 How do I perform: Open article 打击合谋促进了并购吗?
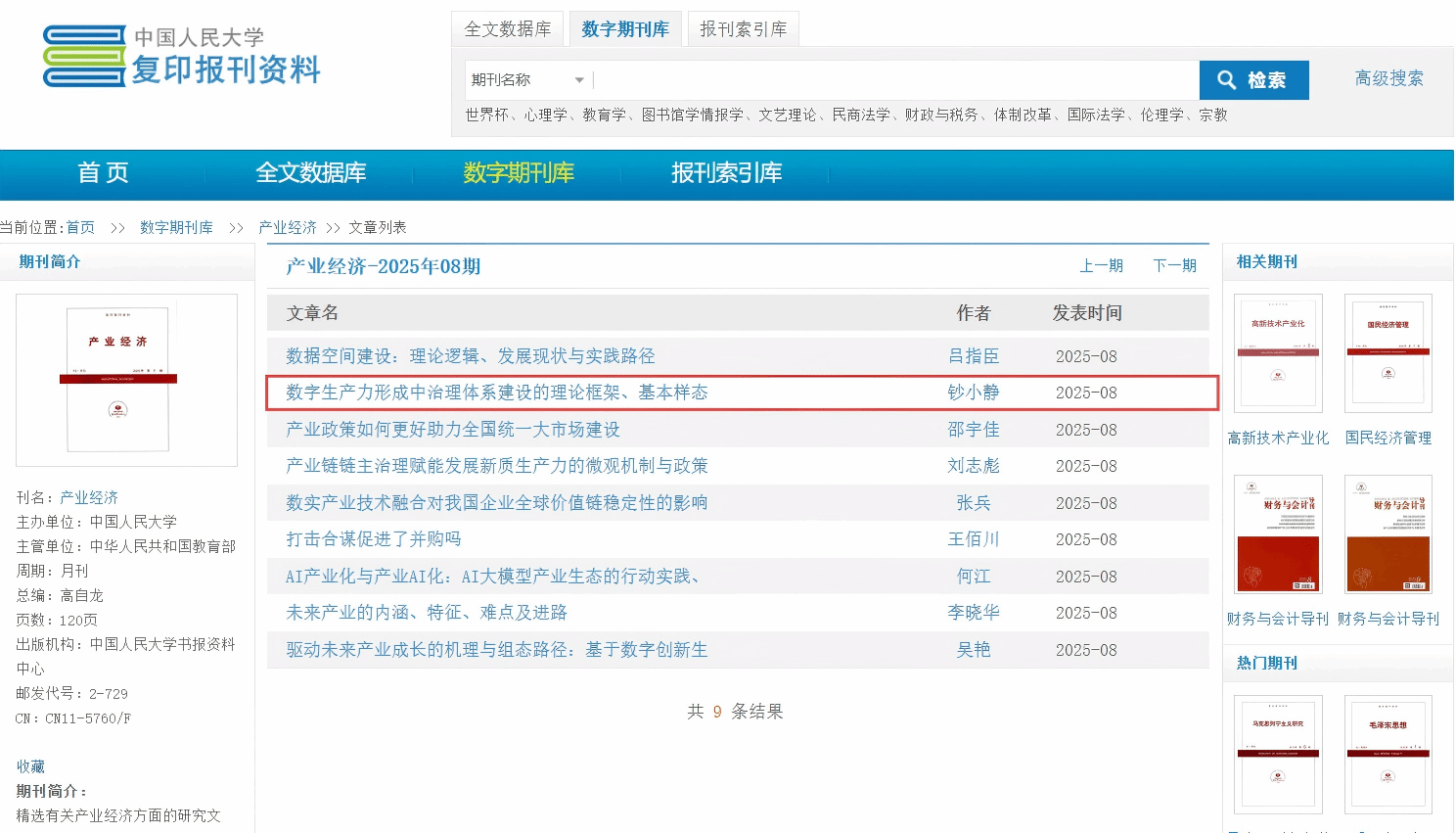373,539
